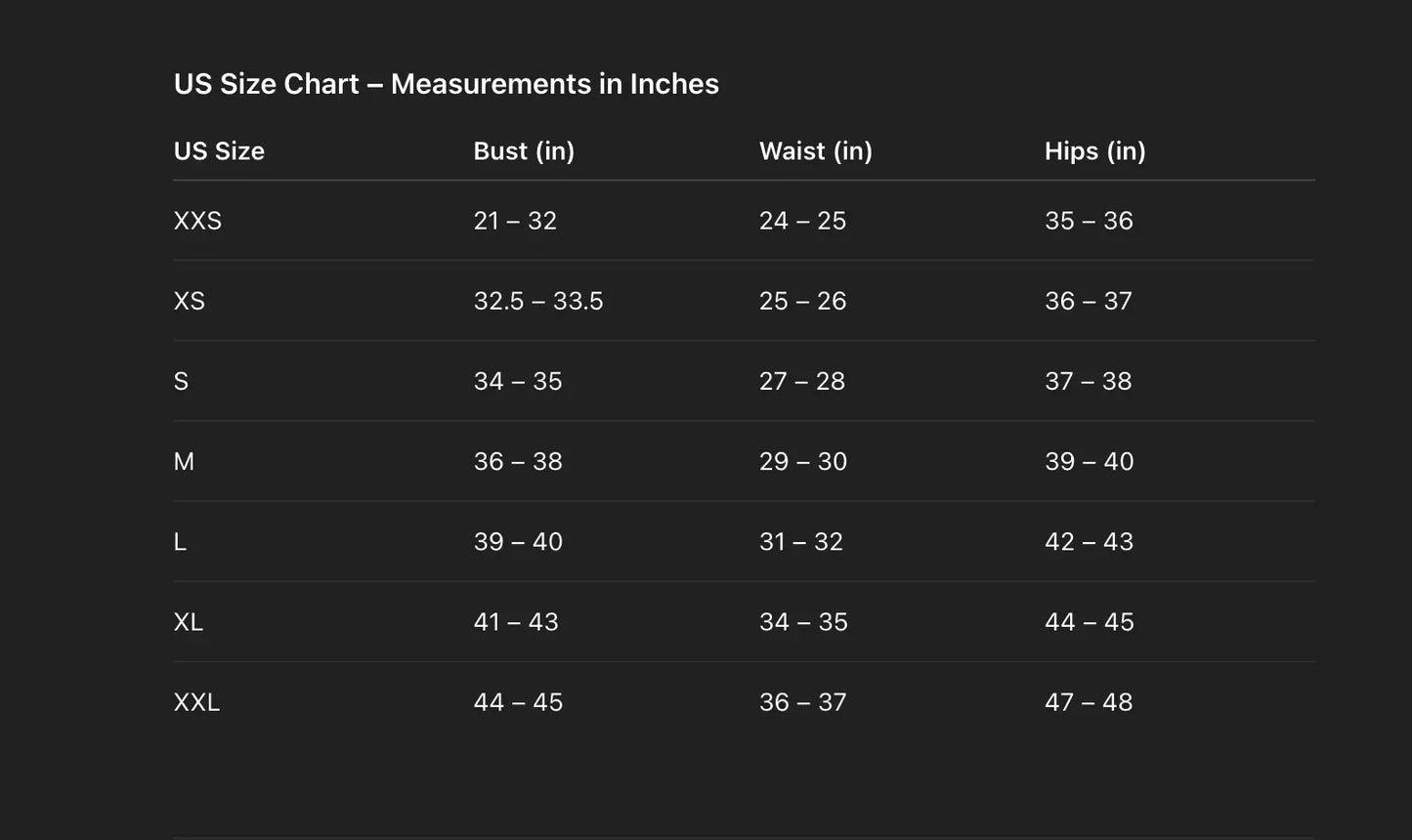Select the M size row label

pyautogui.click(x=184, y=461)
